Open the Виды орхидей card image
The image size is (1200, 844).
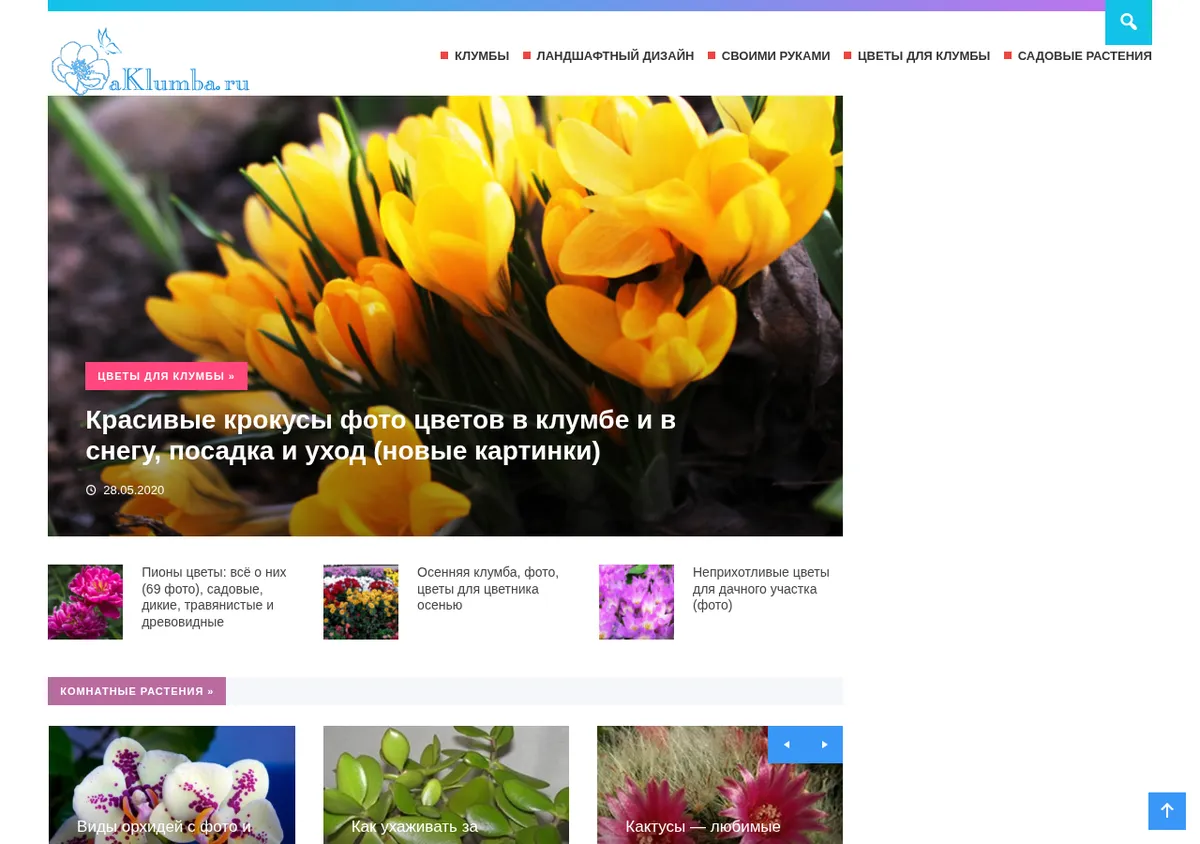pos(172,785)
